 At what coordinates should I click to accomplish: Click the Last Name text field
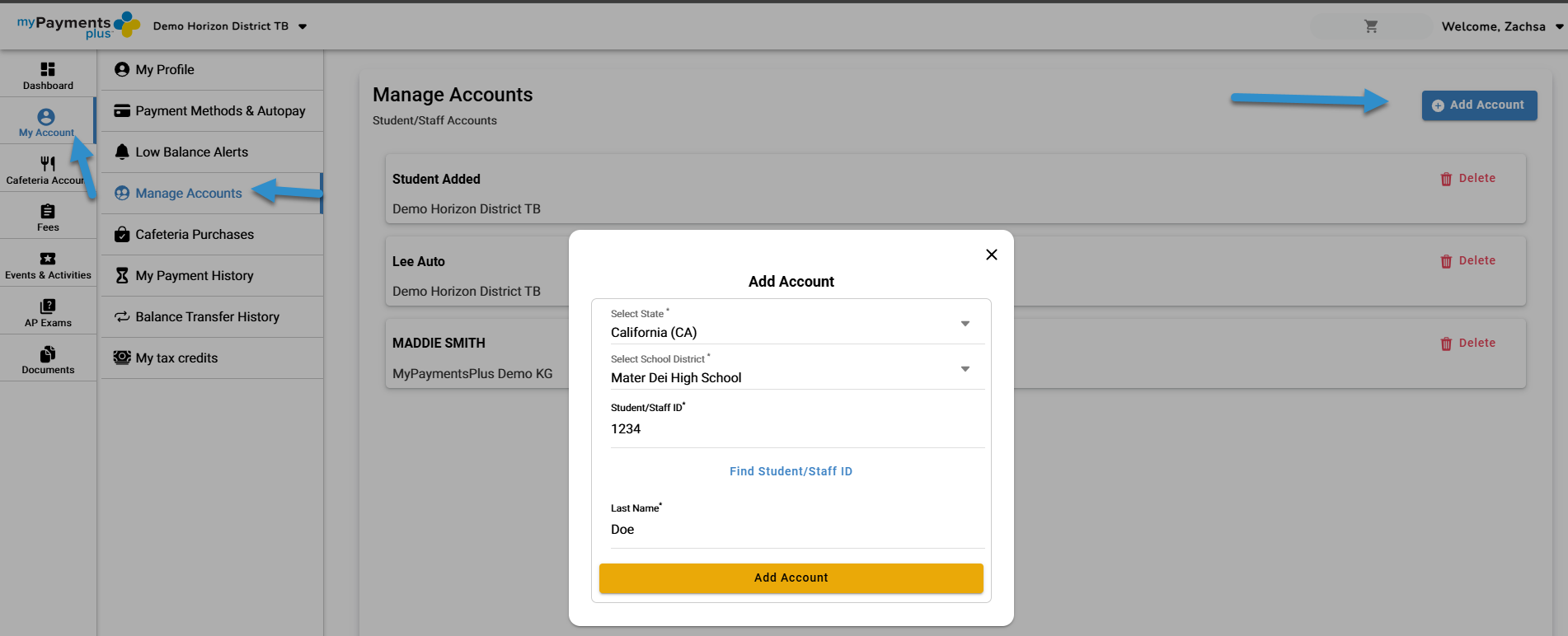coord(796,530)
